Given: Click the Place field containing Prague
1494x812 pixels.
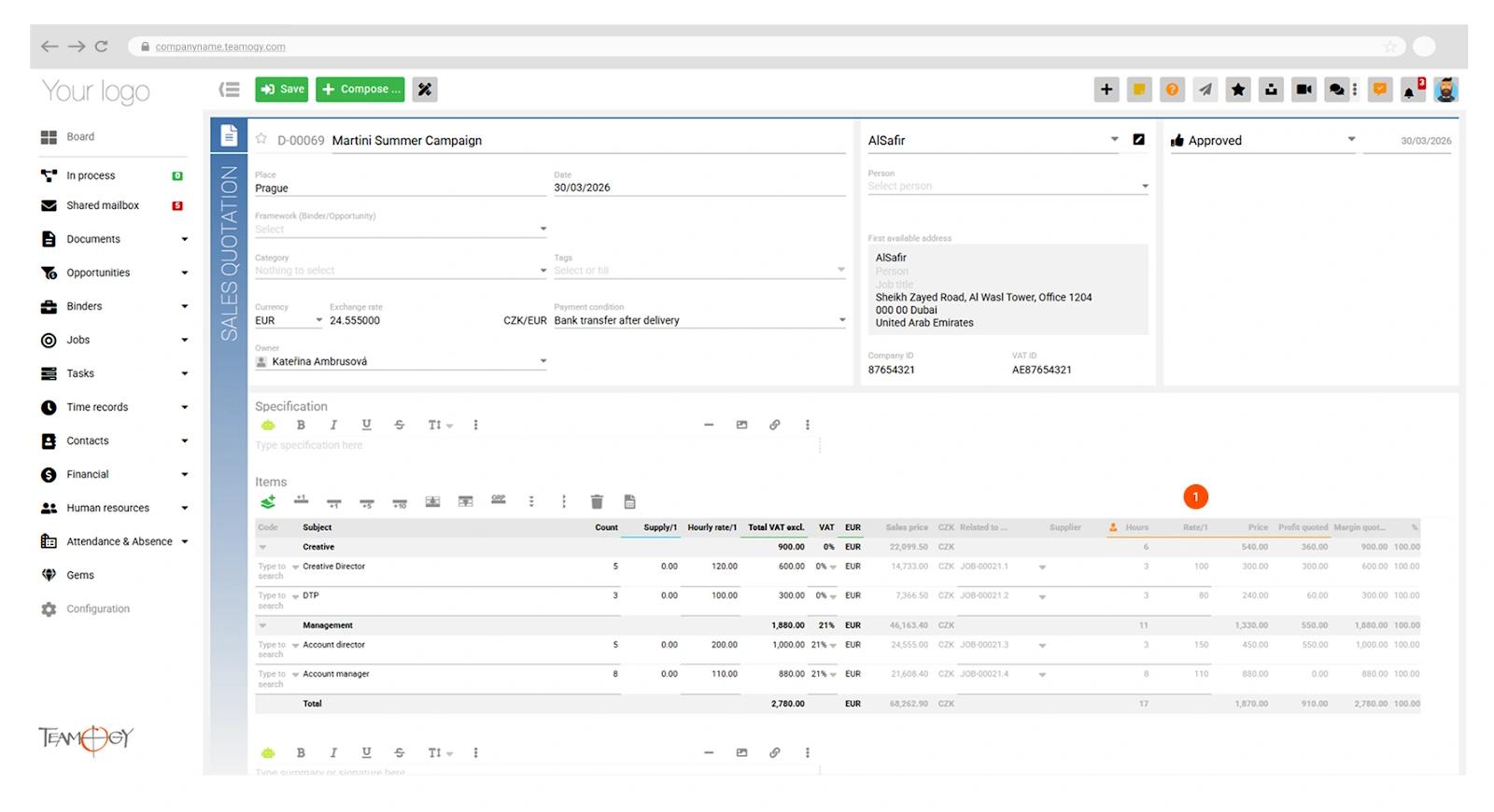Looking at the screenshot, I should (397, 188).
